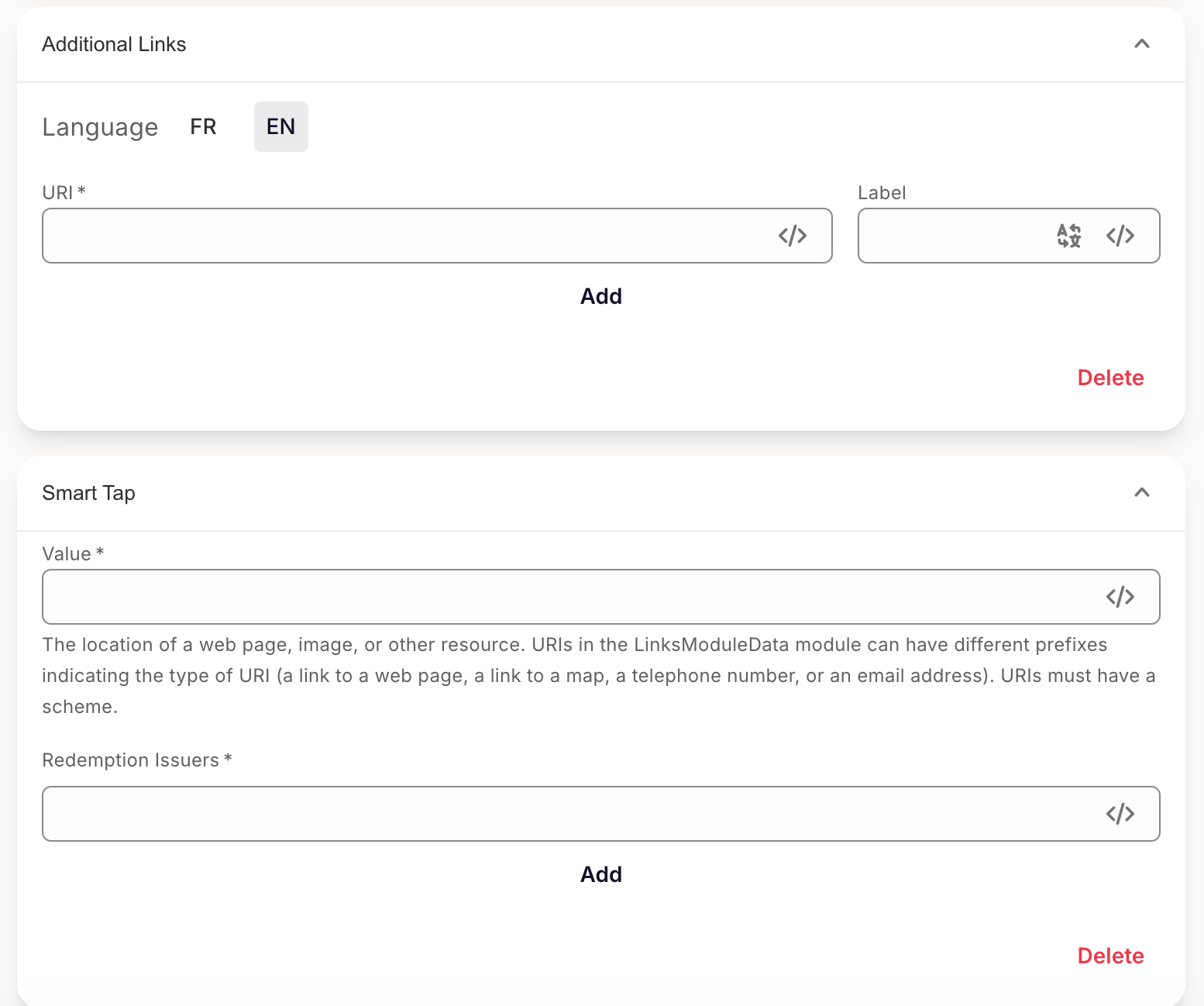Screen dimensions: 1204x1006
Task: Open code editor for the URI field
Action: click(x=792, y=236)
